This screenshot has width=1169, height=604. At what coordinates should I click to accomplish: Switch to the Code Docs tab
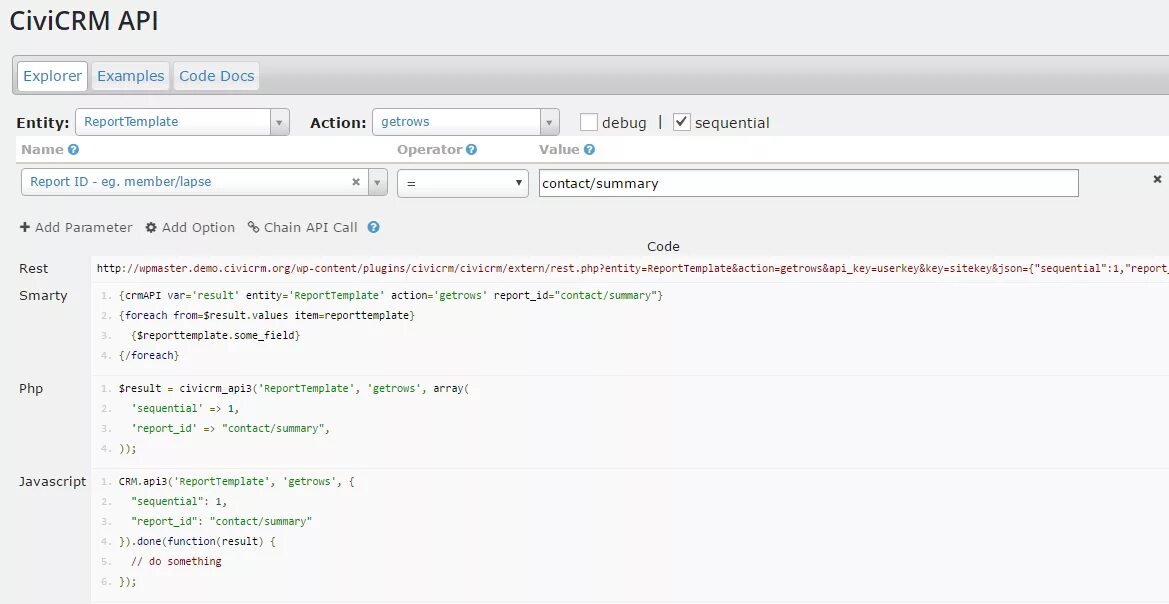(216, 76)
